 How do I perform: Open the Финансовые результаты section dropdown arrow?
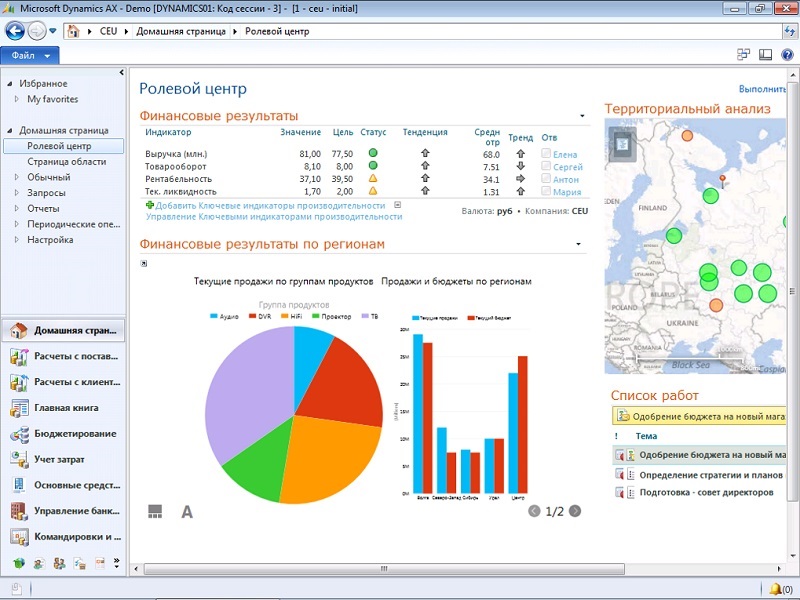coord(581,116)
